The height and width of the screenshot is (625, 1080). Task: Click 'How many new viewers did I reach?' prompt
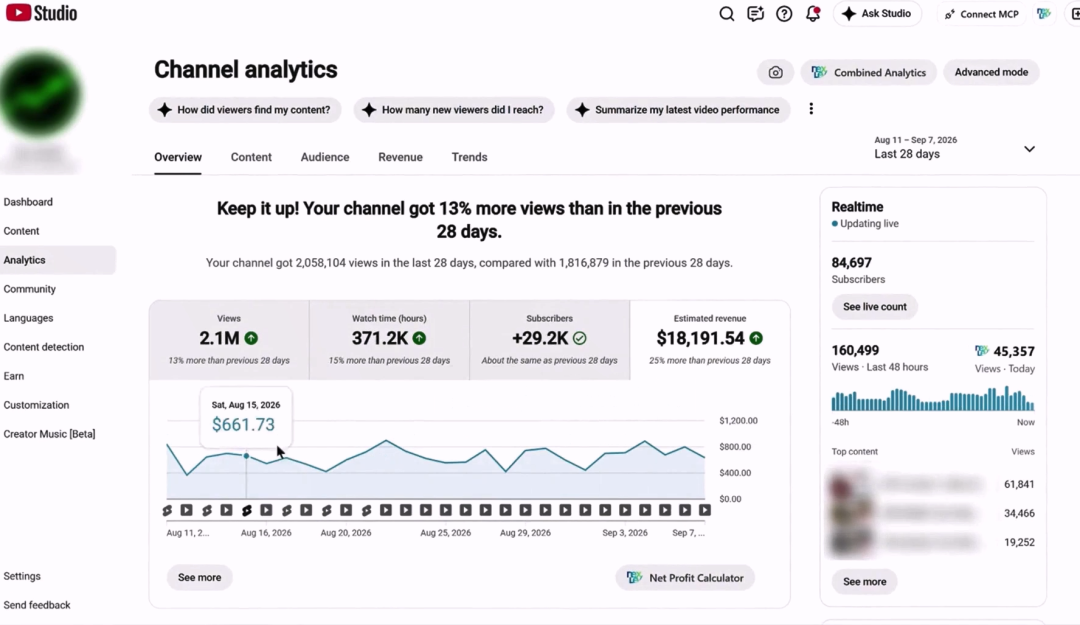pos(454,110)
